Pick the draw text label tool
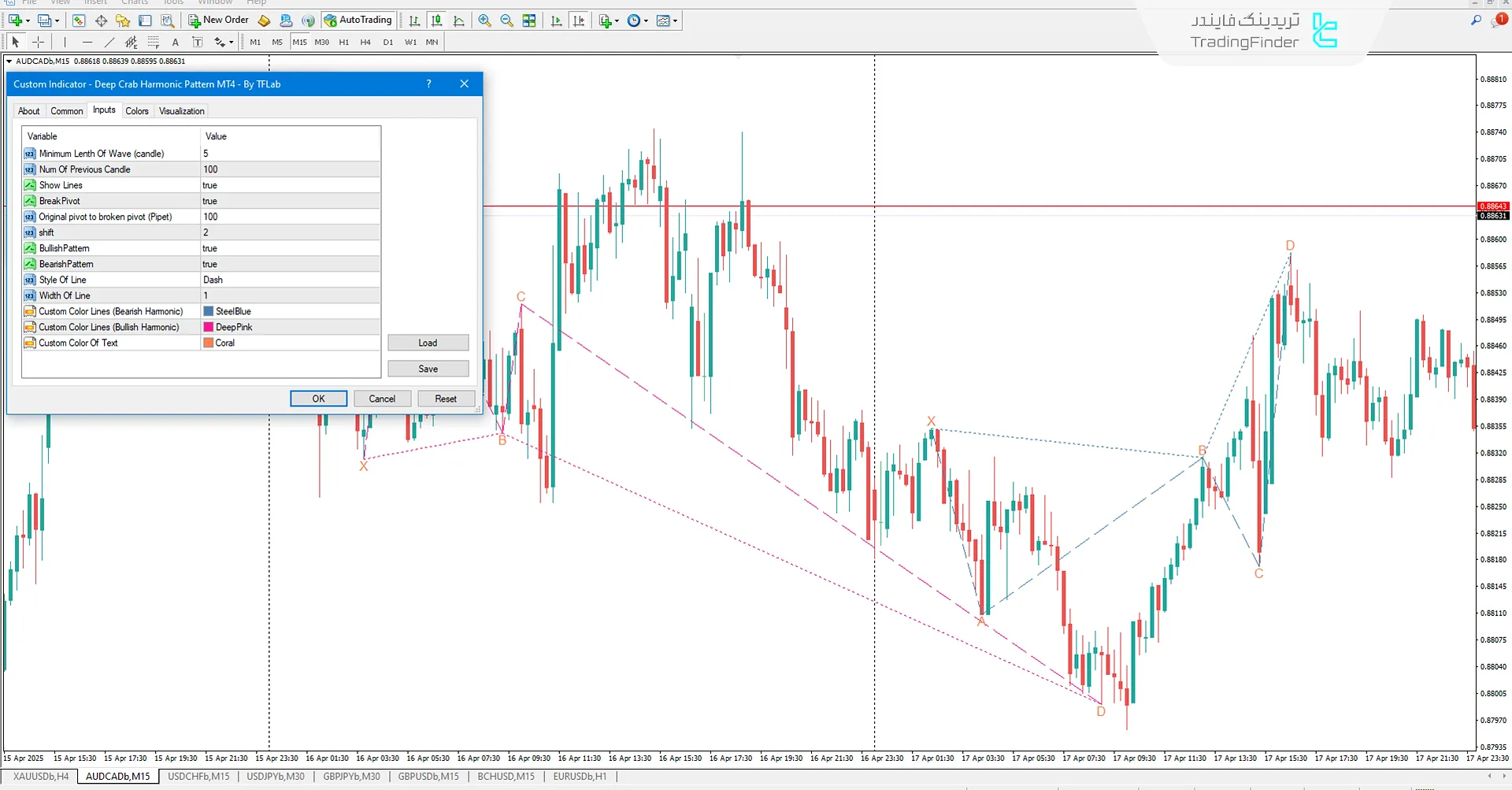Image resolution: width=1512 pixels, height=790 pixels. (197, 43)
